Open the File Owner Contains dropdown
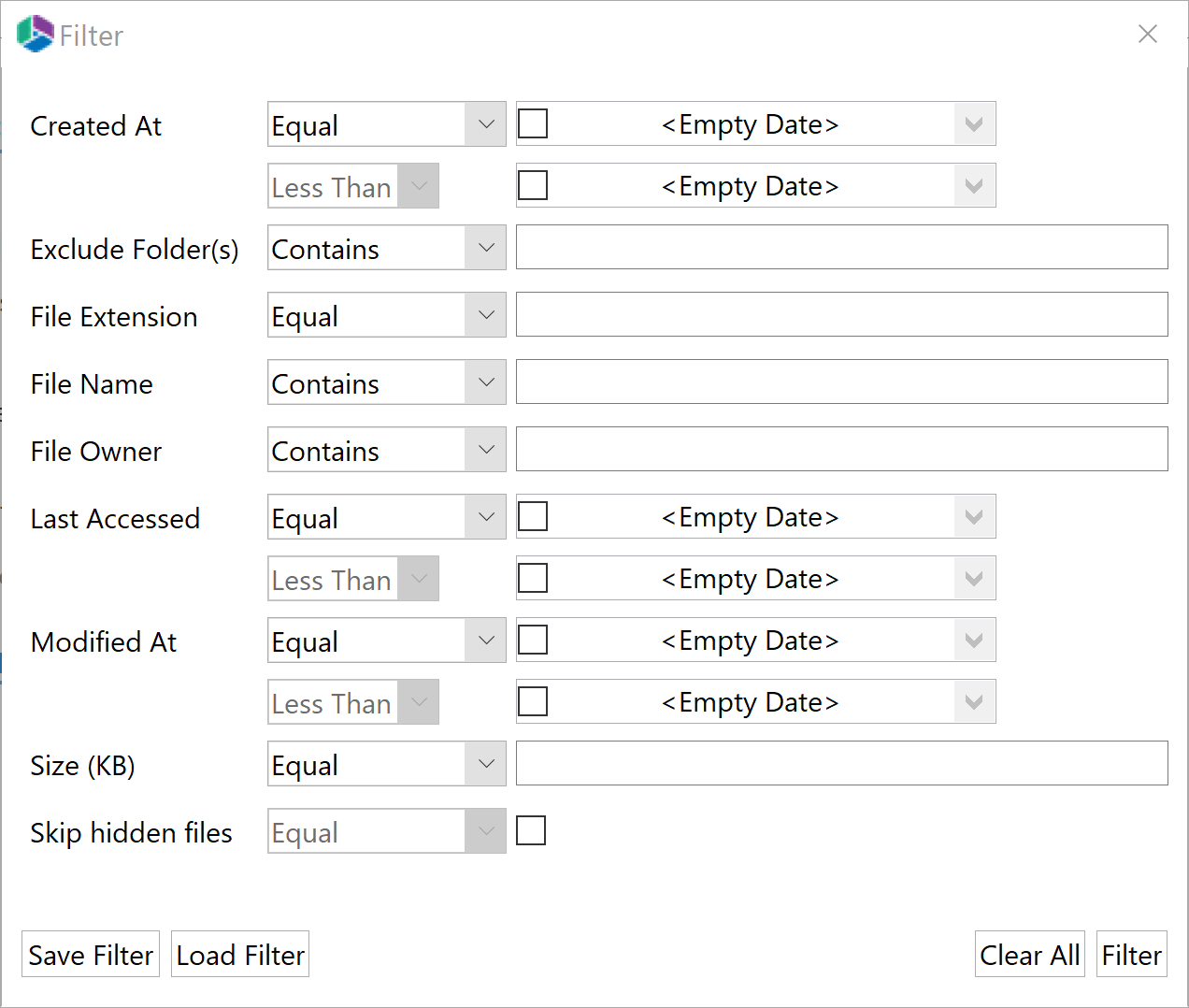Viewport: 1189px width, 1008px height. (x=485, y=450)
